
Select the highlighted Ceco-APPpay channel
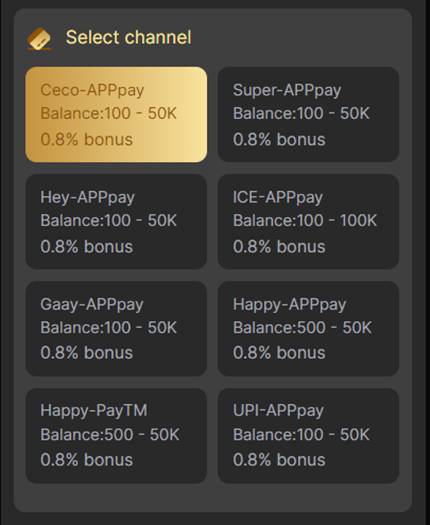coord(116,115)
